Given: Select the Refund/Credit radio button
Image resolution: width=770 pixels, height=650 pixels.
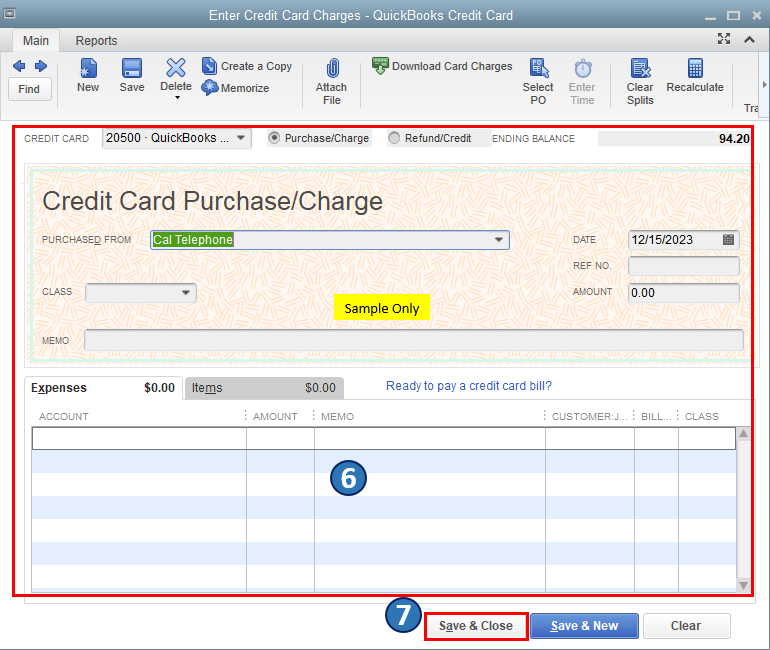Looking at the screenshot, I should click(x=394, y=138).
